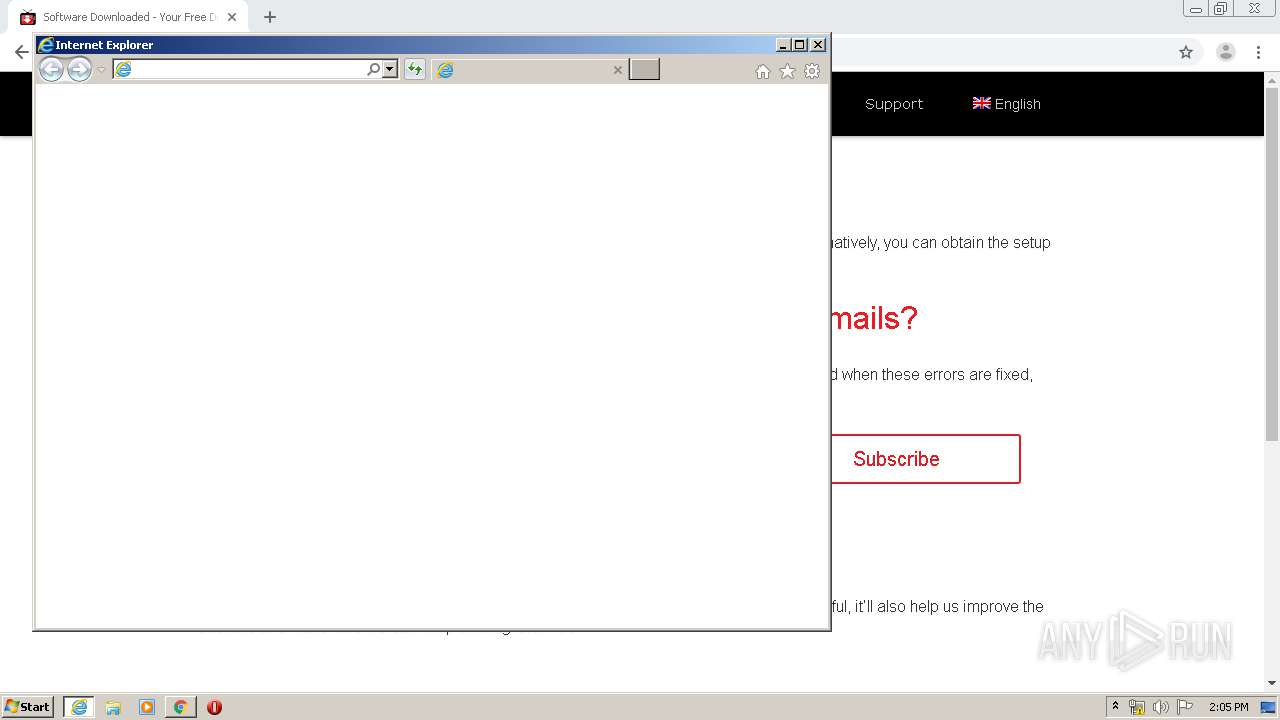1280x720 pixels.
Task: Click Internet Explorer forward arrow button
Action: 79,69
